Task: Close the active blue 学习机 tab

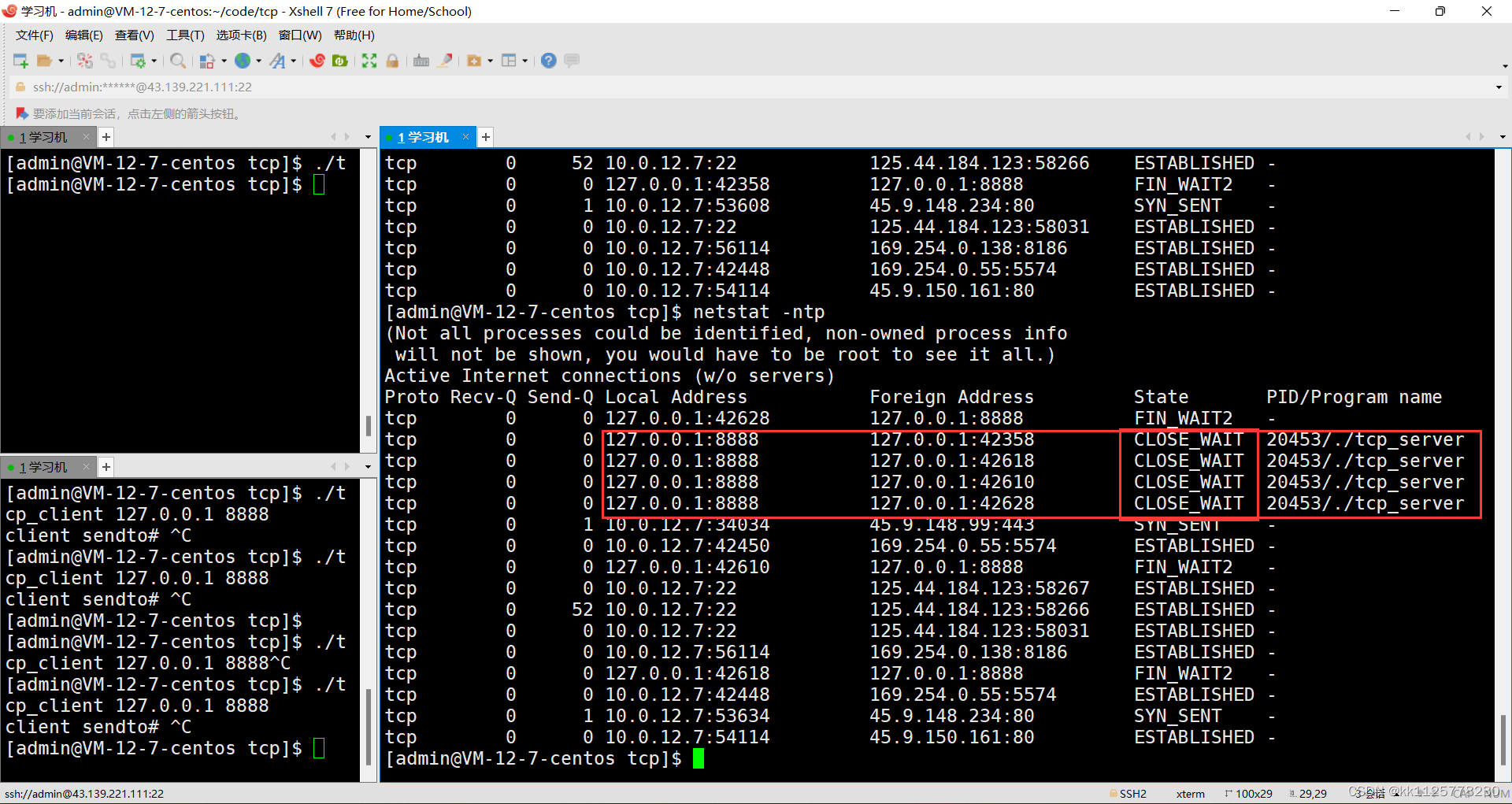Action: tap(465, 137)
